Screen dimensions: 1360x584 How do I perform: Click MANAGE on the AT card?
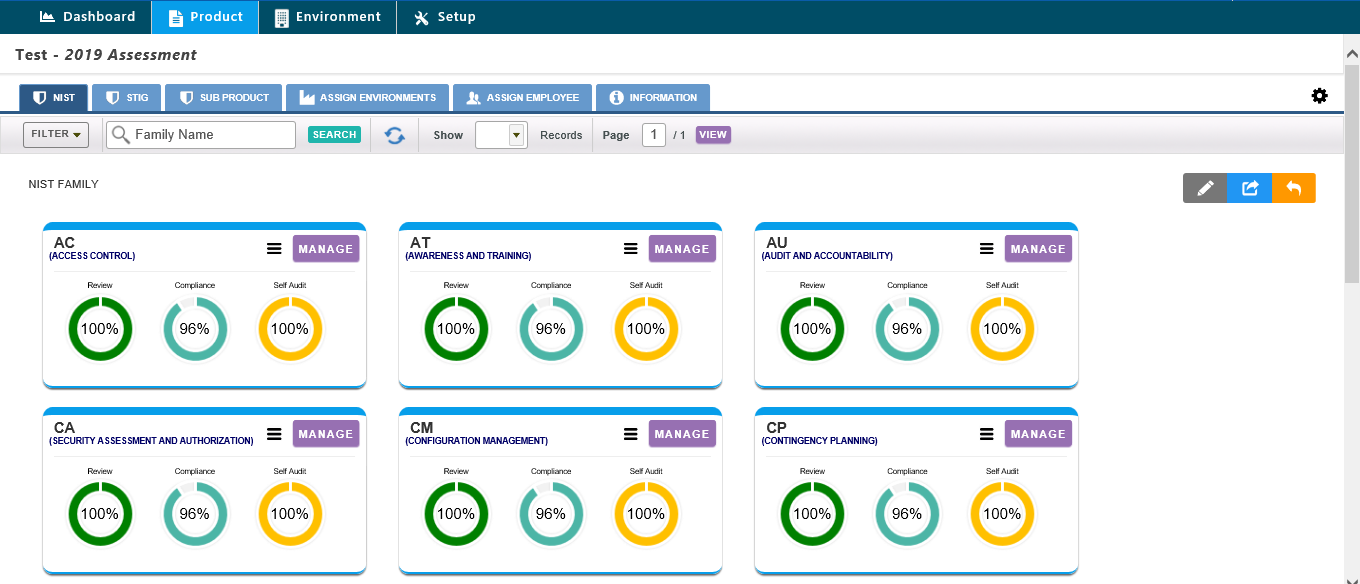[x=682, y=249]
